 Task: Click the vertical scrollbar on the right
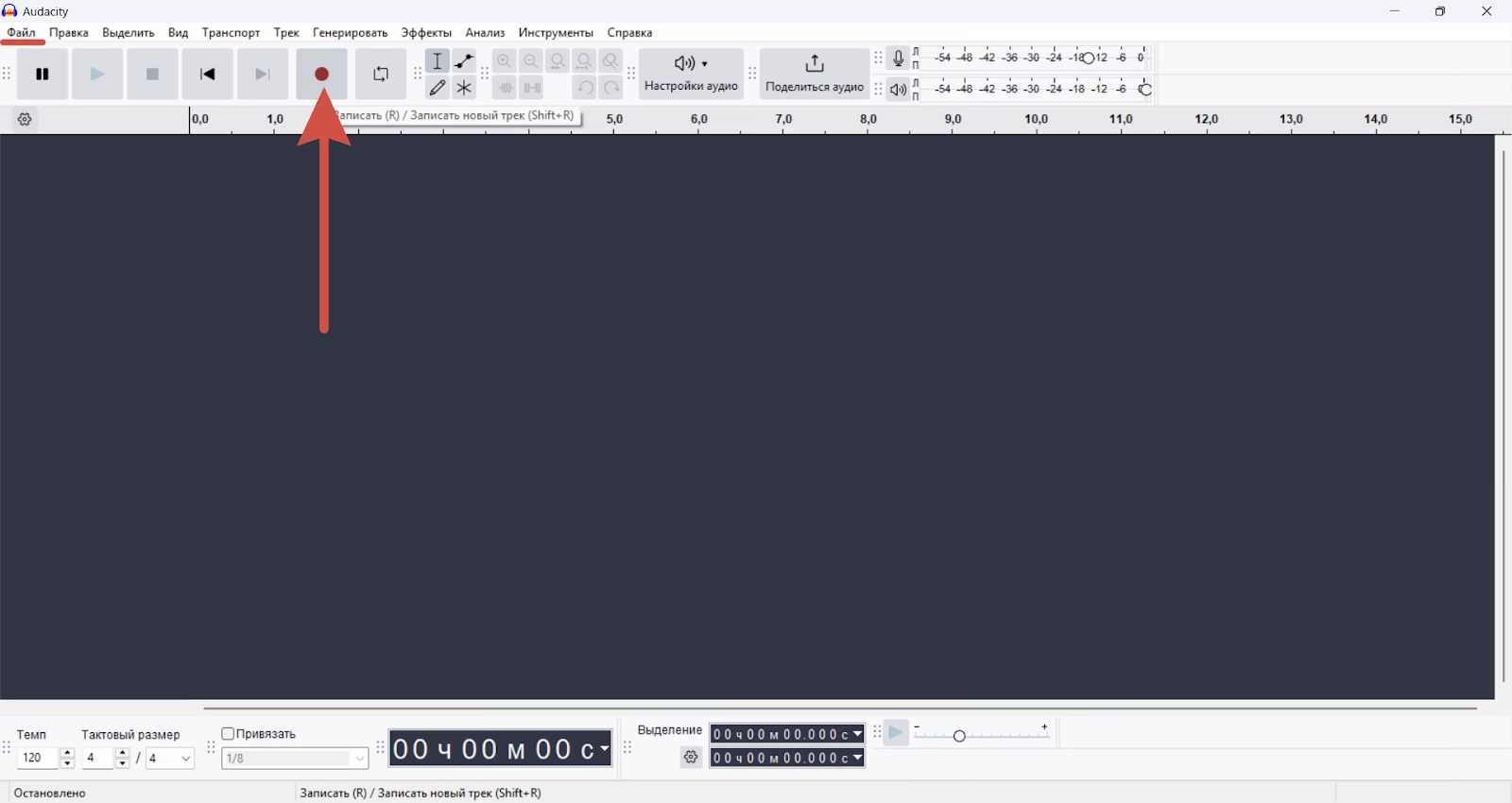pyautogui.click(x=1503, y=417)
